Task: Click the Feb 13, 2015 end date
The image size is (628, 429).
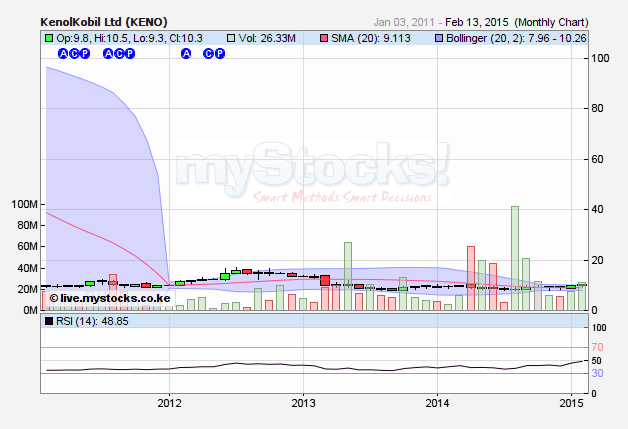Action: 478,20
